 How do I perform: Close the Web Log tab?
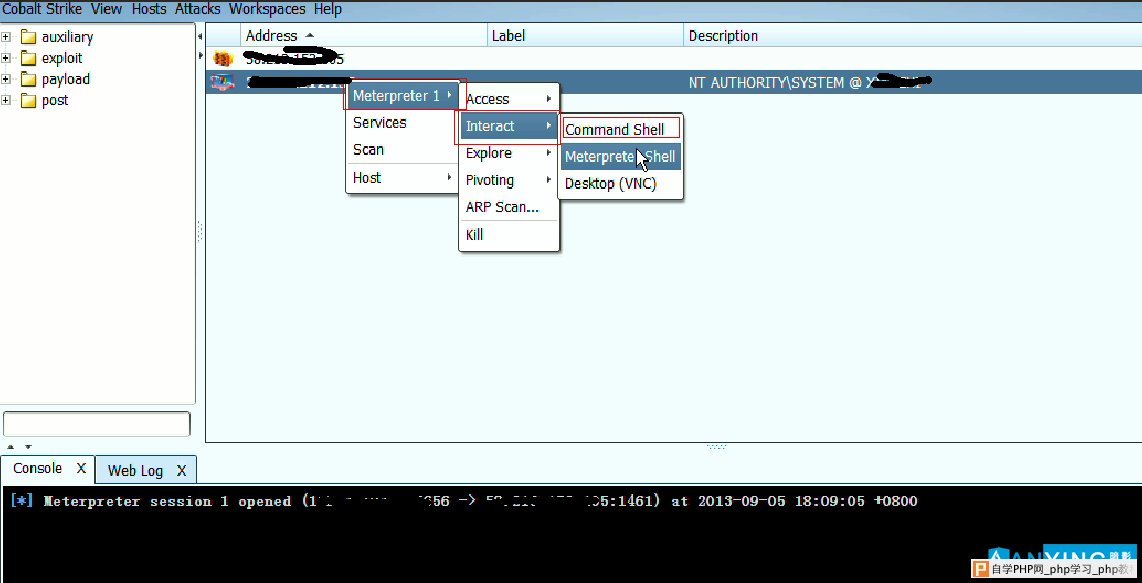tap(181, 471)
